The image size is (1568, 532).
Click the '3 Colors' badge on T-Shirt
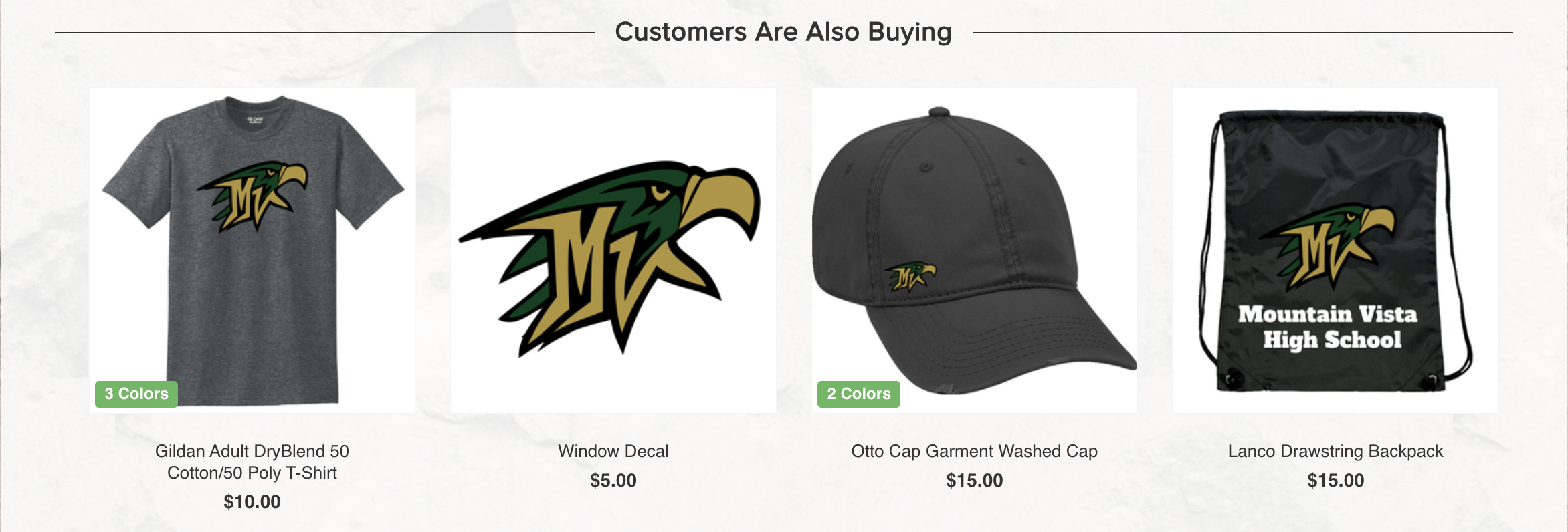tap(136, 394)
